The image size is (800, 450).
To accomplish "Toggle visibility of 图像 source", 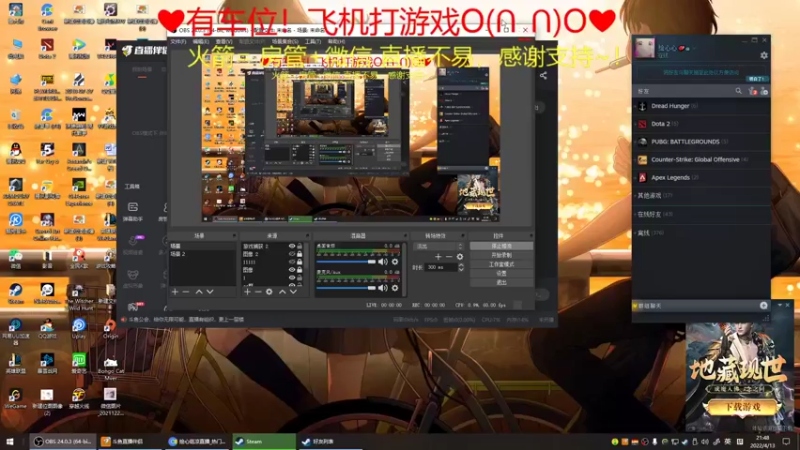I will click(x=292, y=269).
